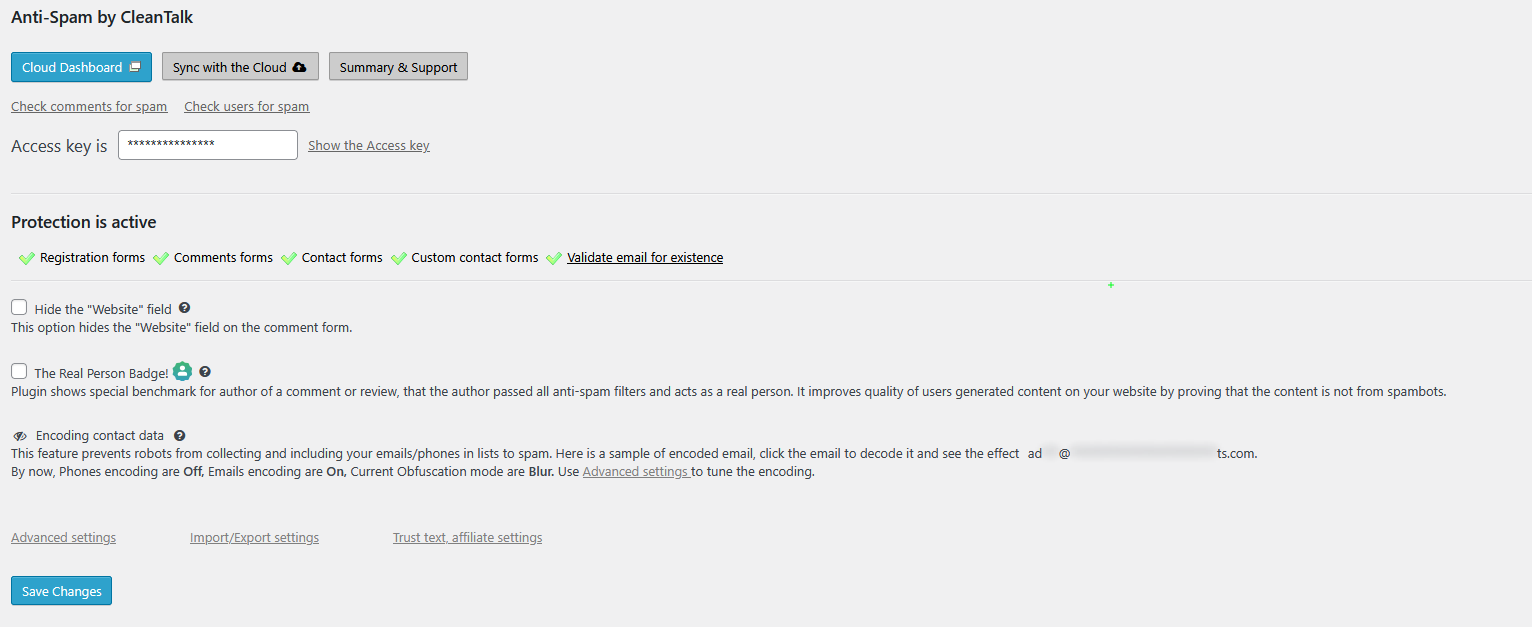Show the Access key

368,145
